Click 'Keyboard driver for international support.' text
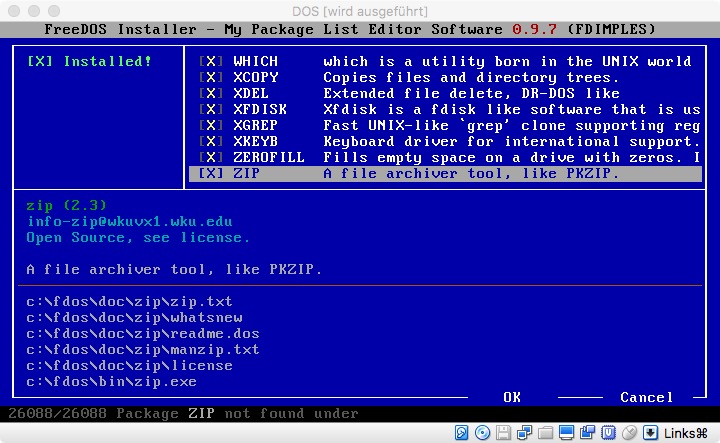This screenshot has height=443, width=720. (x=512, y=142)
